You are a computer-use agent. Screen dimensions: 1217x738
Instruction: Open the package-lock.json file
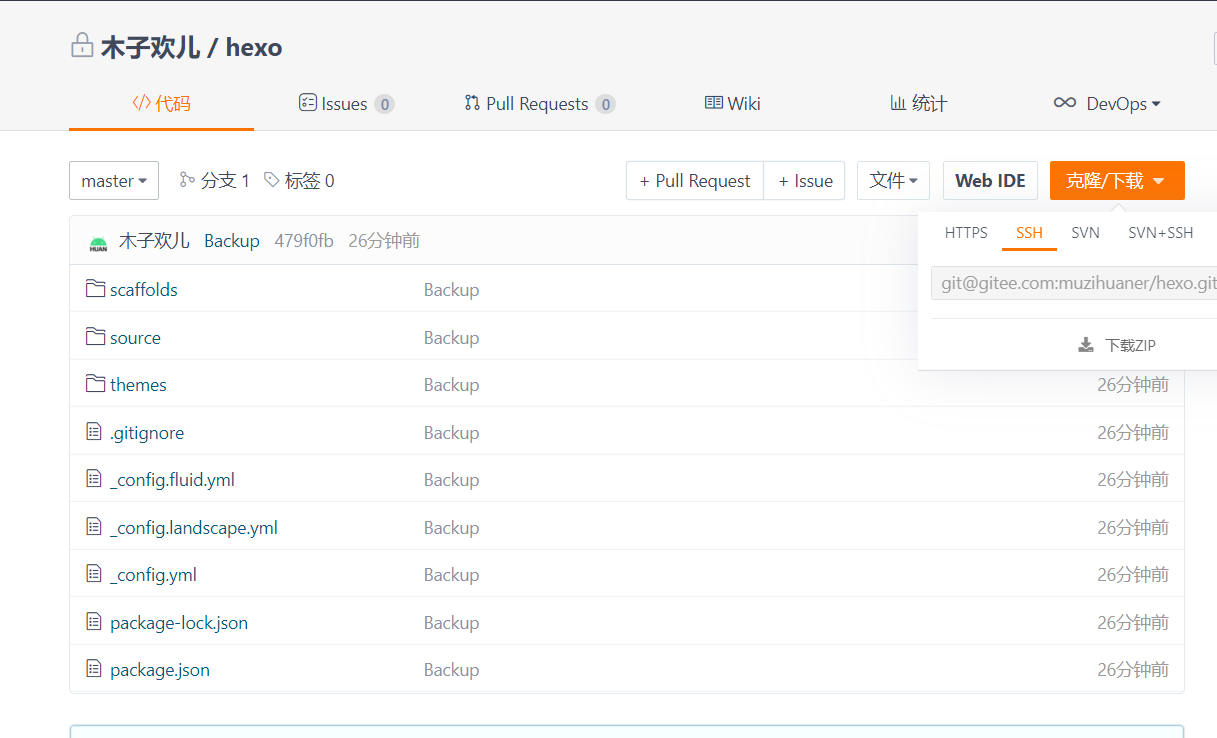(179, 623)
